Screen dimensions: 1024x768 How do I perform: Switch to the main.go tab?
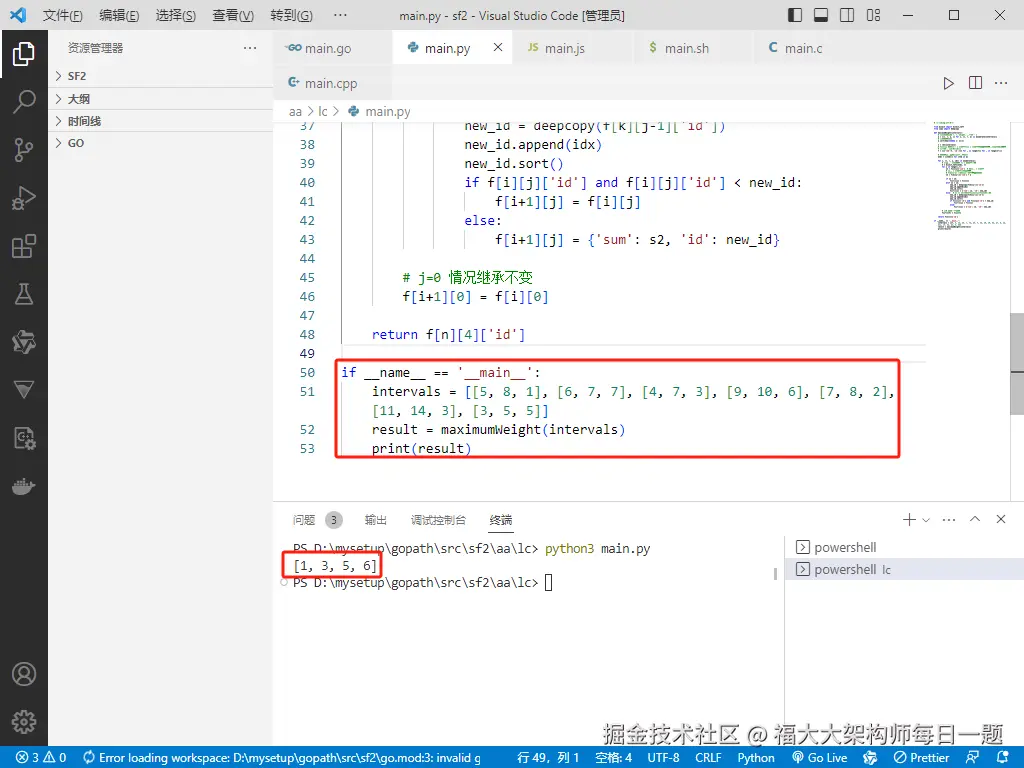point(332,48)
